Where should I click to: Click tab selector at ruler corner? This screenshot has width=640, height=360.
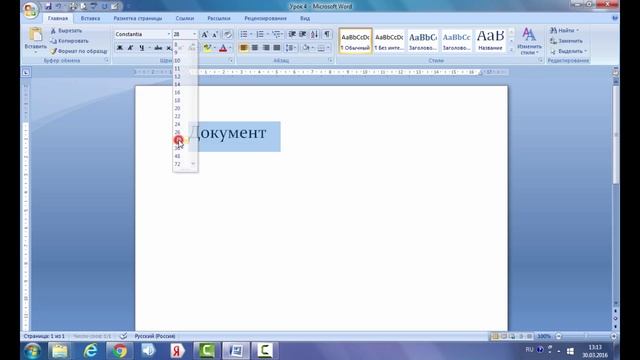pos(26,73)
